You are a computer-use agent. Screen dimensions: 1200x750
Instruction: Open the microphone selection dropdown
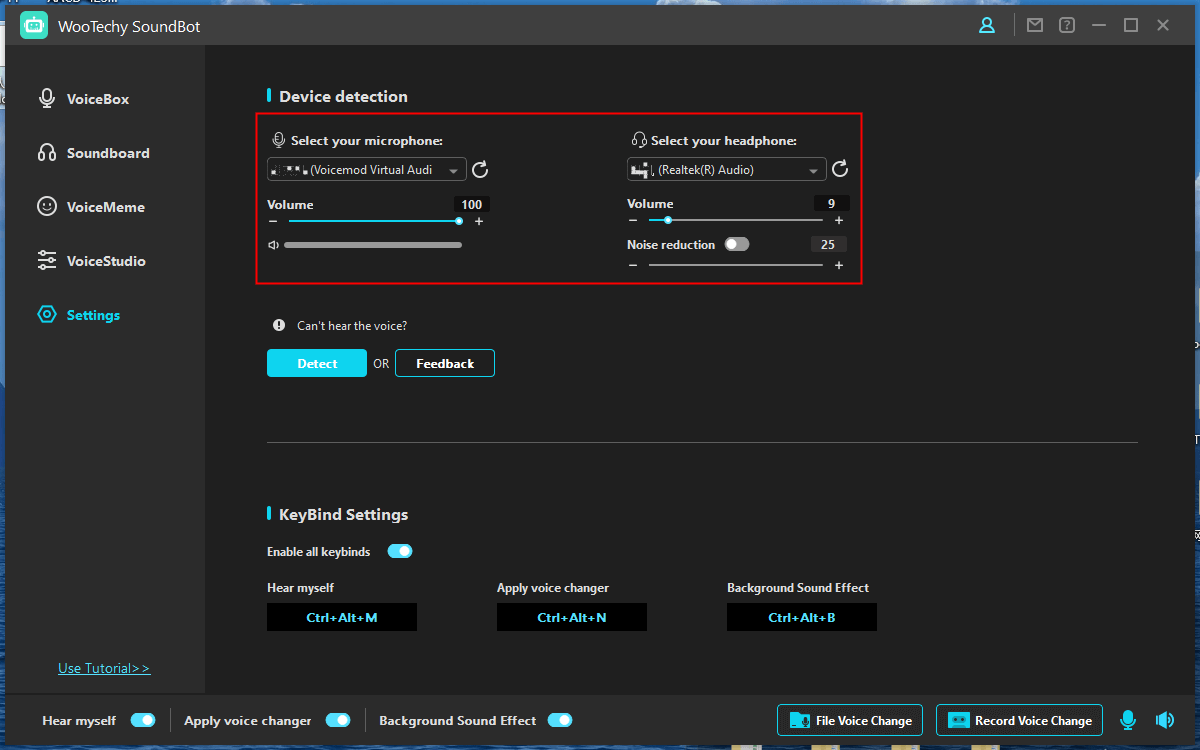coord(367,170)
